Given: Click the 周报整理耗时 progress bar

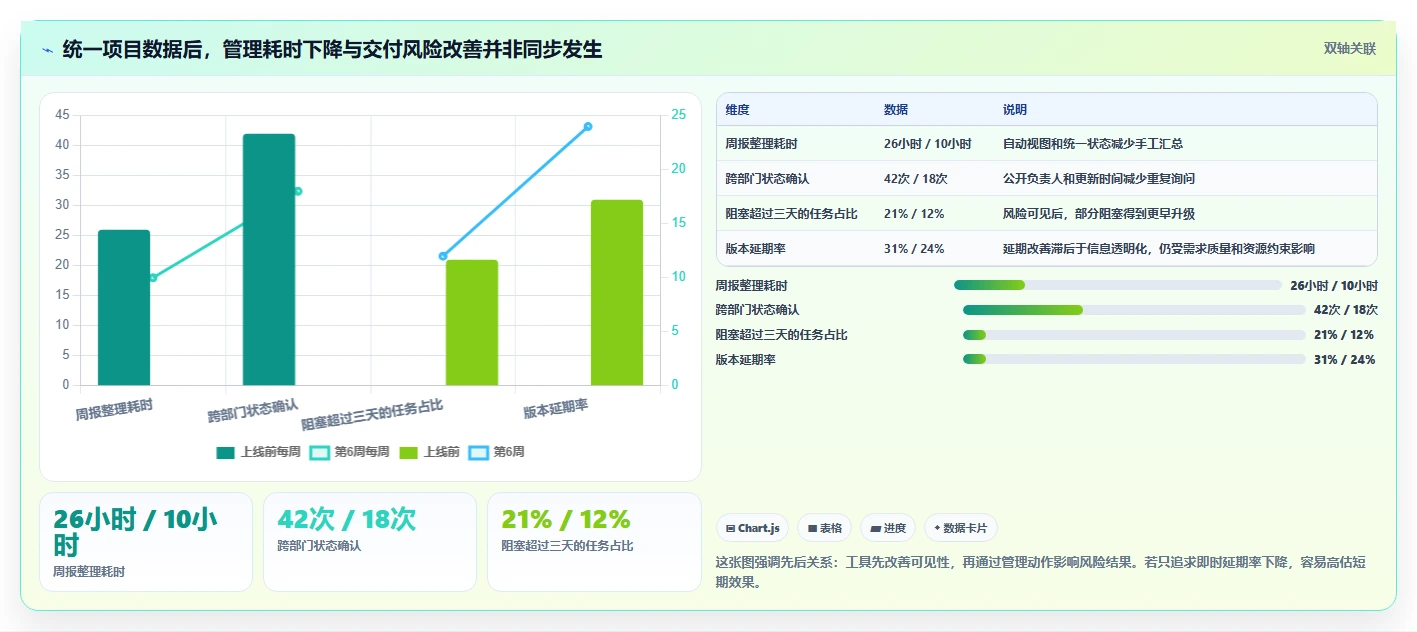Looking at the screenshot, I should (1118, 285).
